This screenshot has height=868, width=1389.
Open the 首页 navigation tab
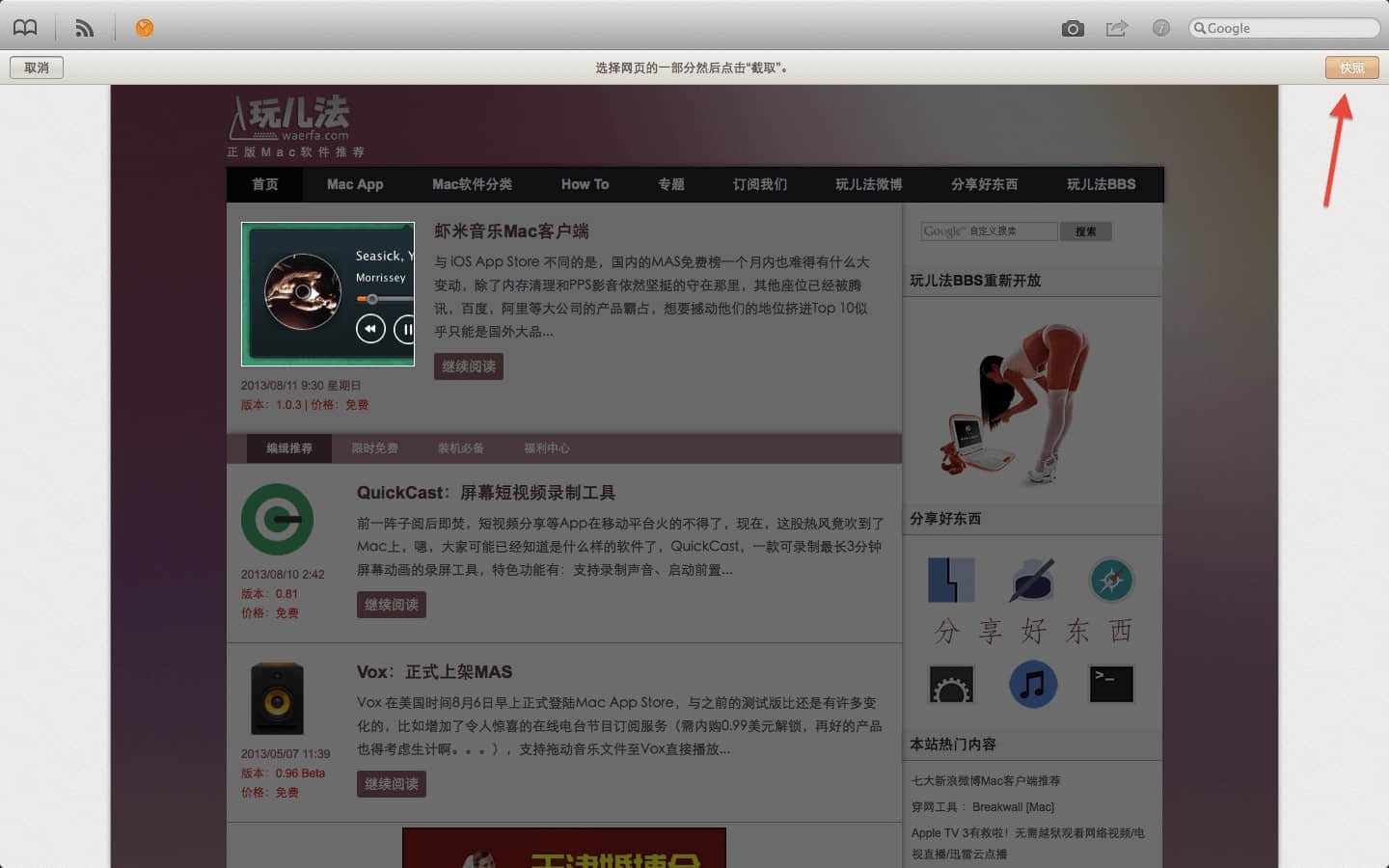coord(265,184)
